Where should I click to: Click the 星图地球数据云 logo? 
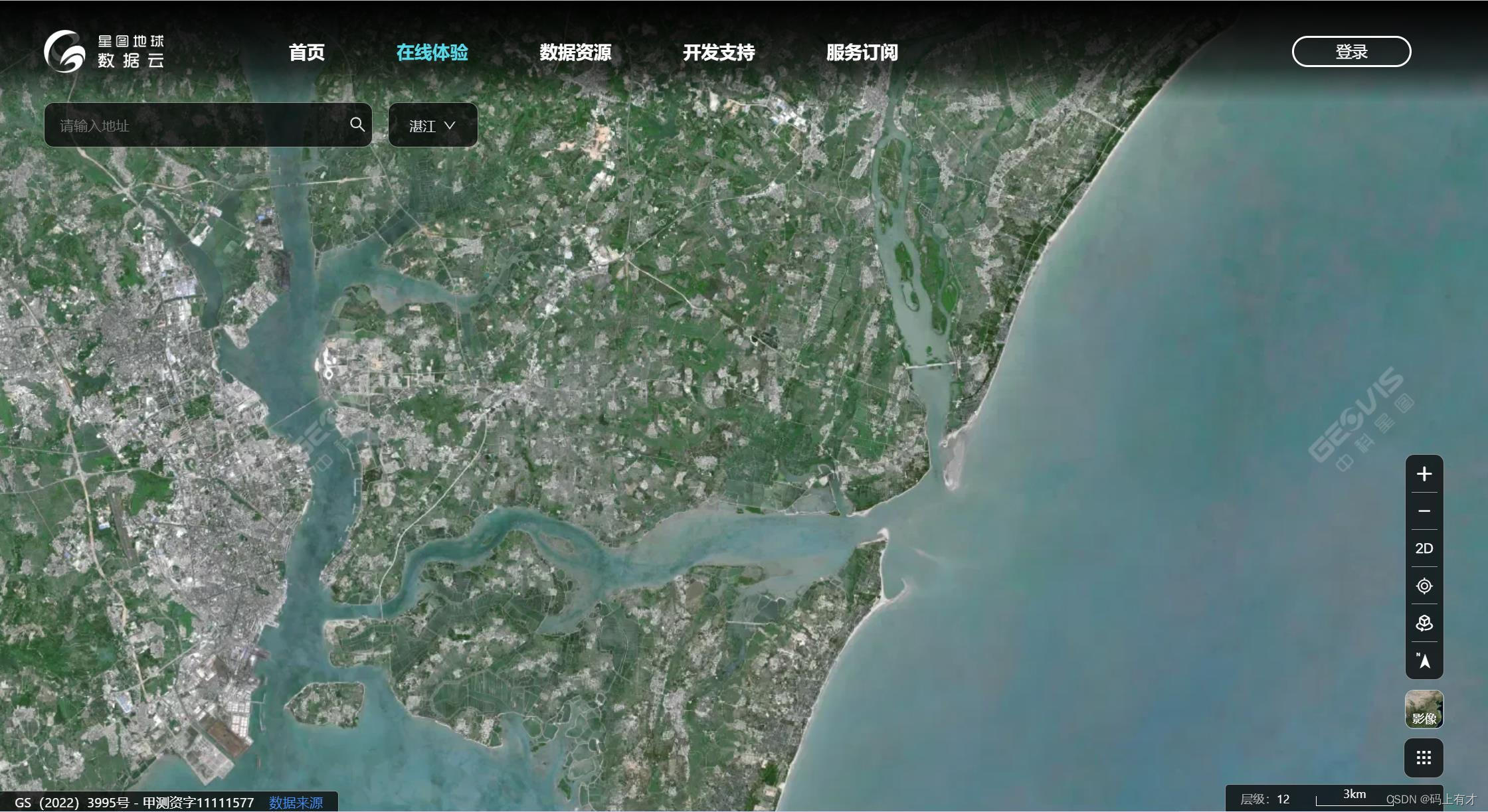(104, 51)
